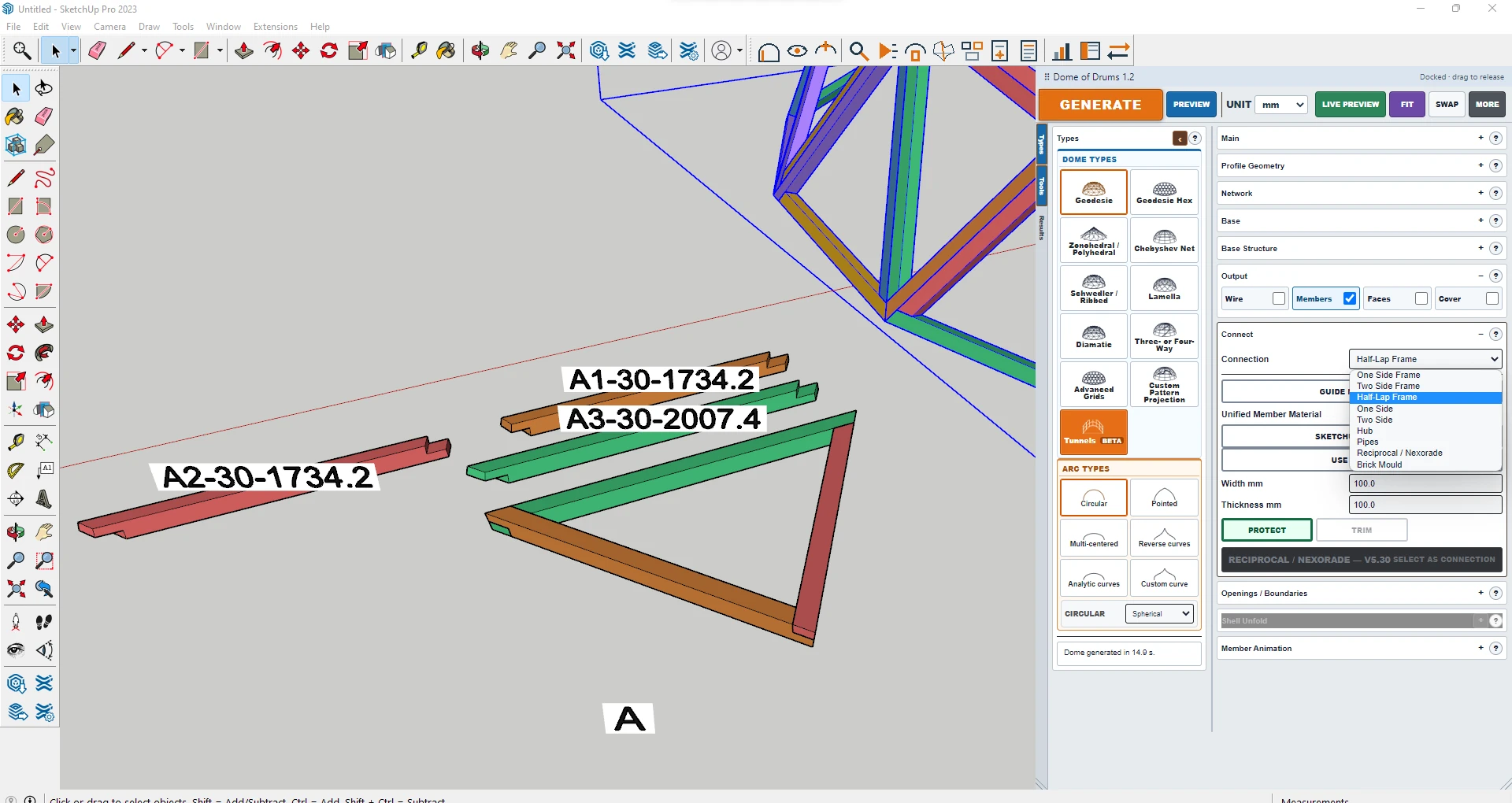This screenshot has height=803, width=1512.
Task: Select the Lamella dome type
Action: click(x=1164, y=288)
